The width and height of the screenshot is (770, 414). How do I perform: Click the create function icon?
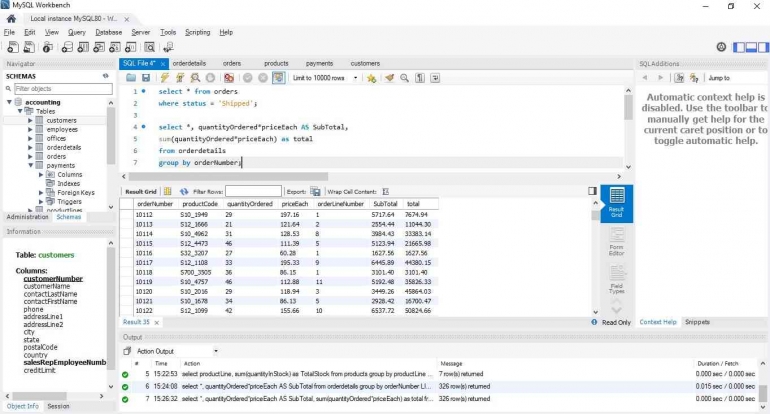[x=130, y=47]
